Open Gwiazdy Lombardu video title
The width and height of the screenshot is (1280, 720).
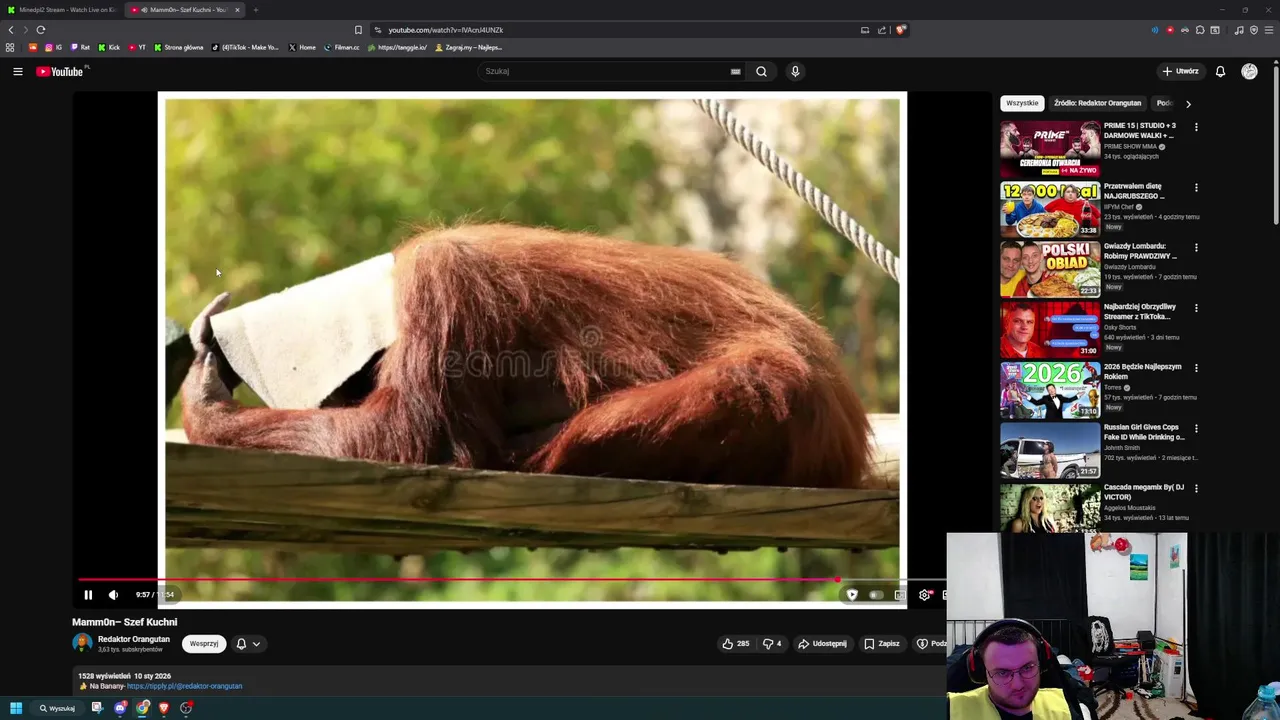click(1140, 251)
